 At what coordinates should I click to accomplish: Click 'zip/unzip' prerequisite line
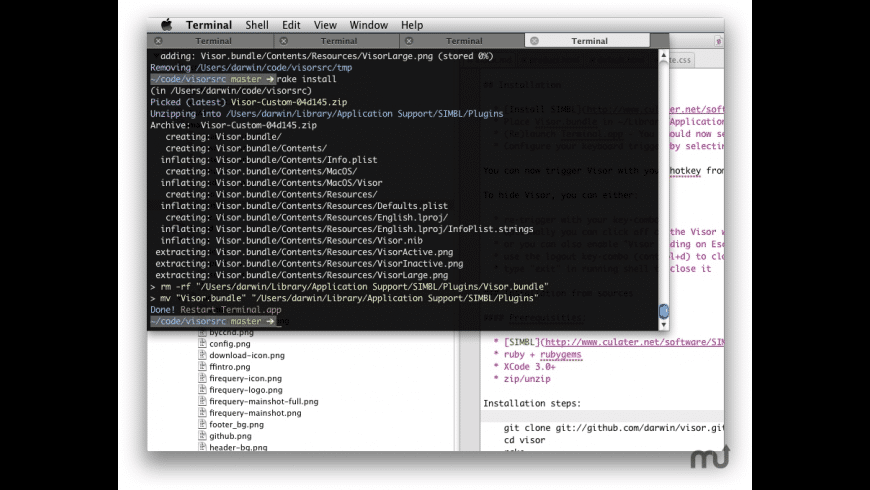[527, 379]
